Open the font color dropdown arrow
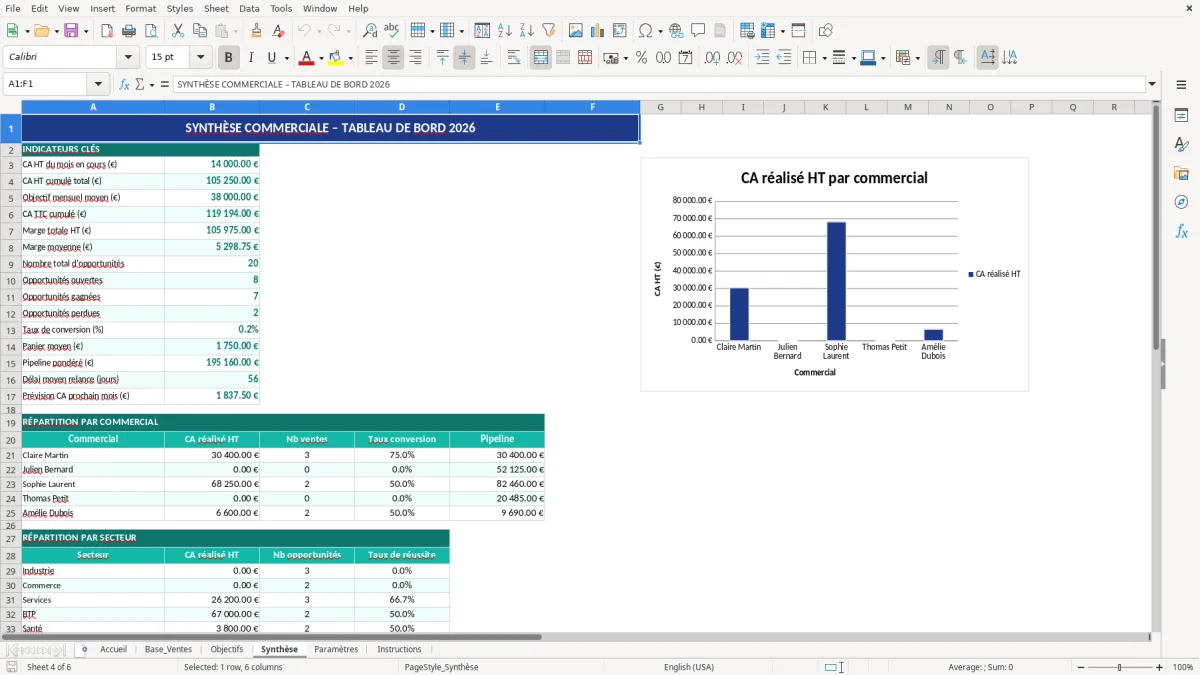This screenshot has height=675, width=1200. [x=320, y=58]
